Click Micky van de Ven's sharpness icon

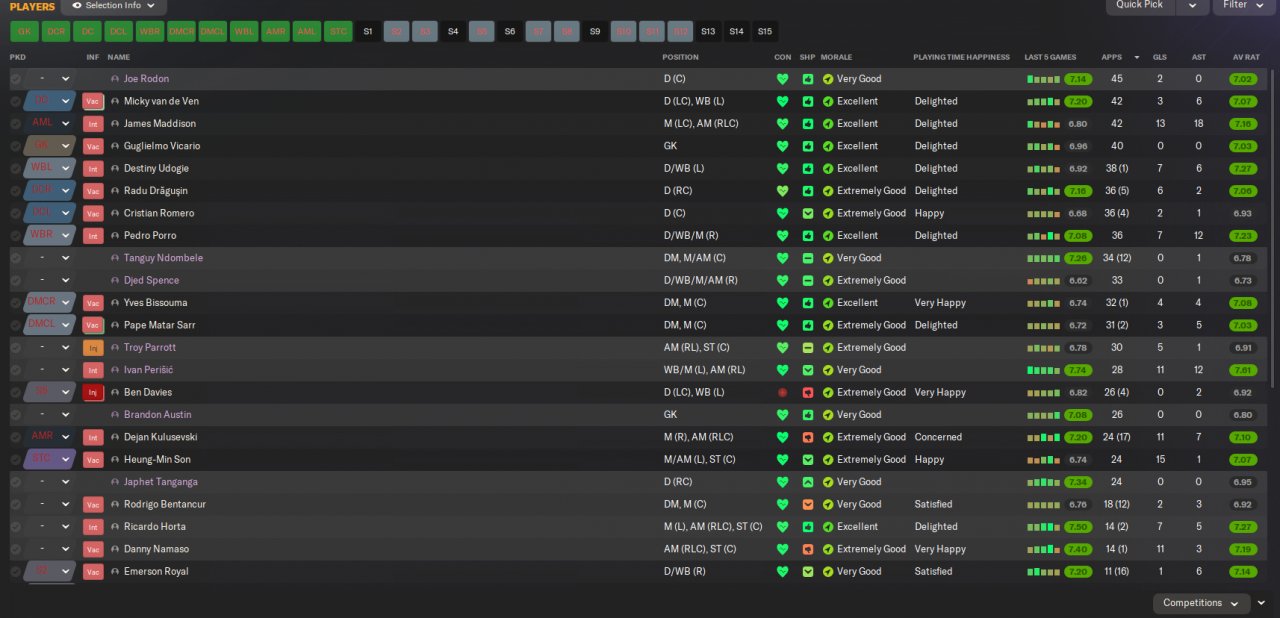(x=808, y=101)
